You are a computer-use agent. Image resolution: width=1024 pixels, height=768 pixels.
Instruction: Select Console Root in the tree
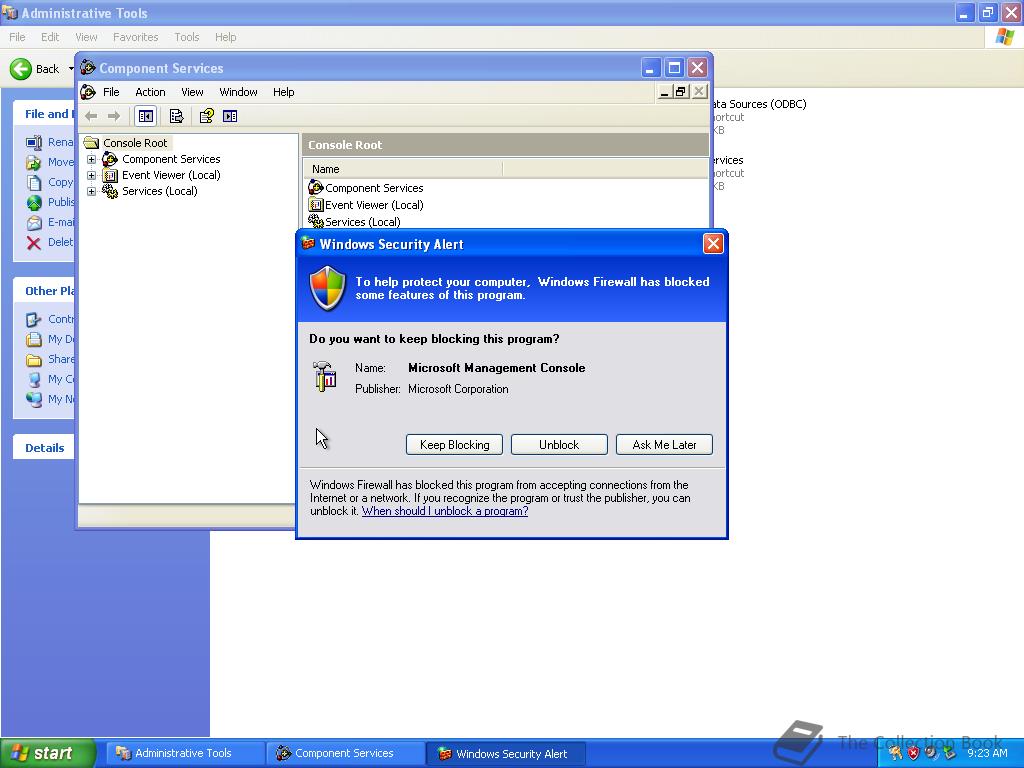click(135, 143)
